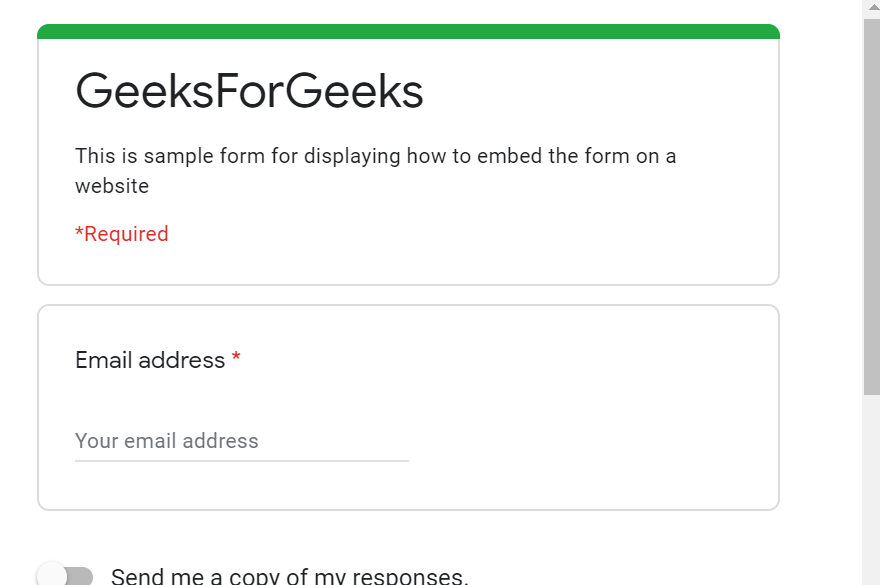Click the GeeksForGeeks form title

coord(249,92)
